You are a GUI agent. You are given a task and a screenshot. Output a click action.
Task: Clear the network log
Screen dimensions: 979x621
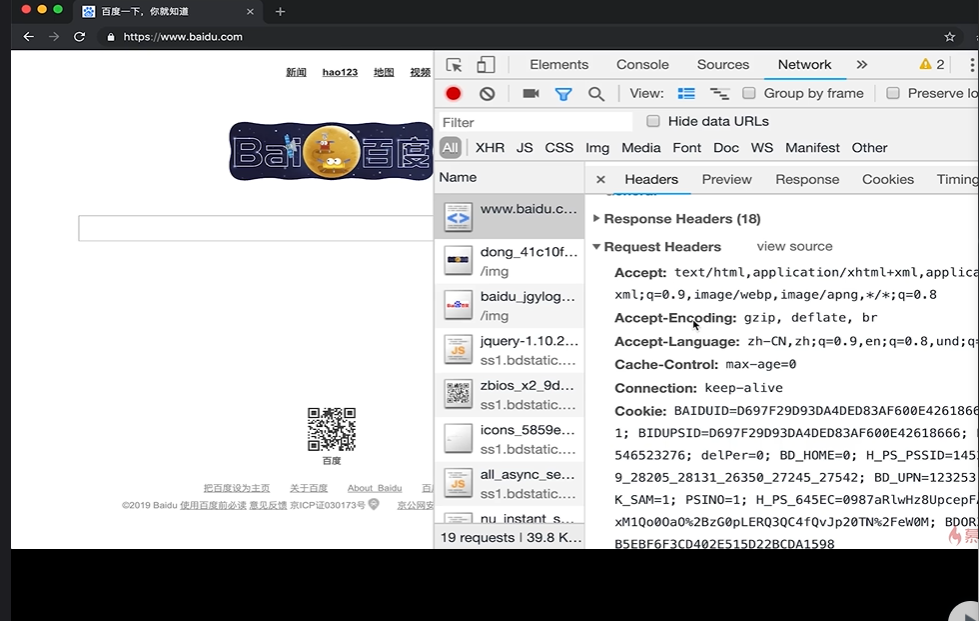click(x=487, y=94)
